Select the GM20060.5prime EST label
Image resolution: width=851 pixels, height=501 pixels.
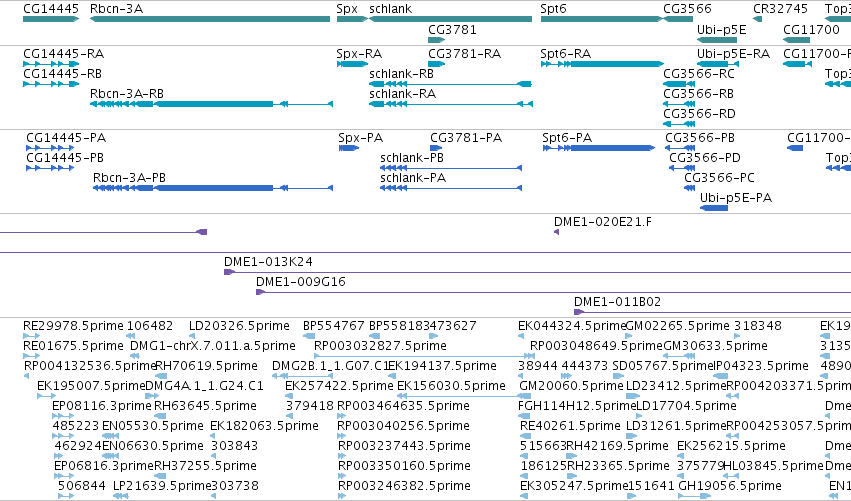(x=571, y=386)
